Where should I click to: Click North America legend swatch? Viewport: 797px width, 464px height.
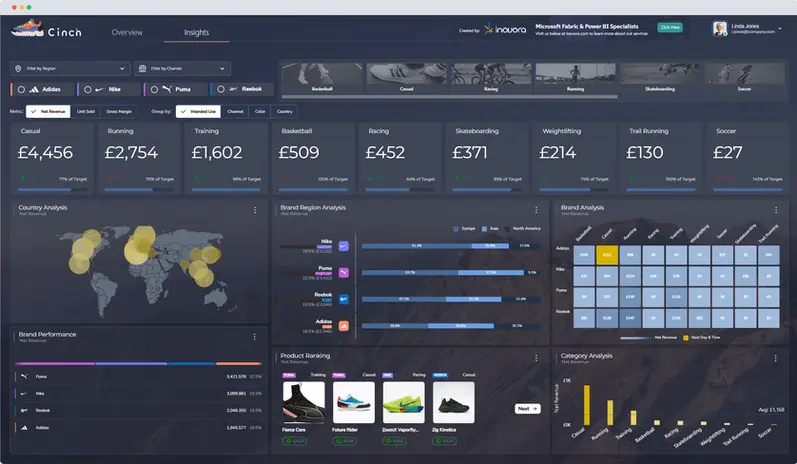507,229
